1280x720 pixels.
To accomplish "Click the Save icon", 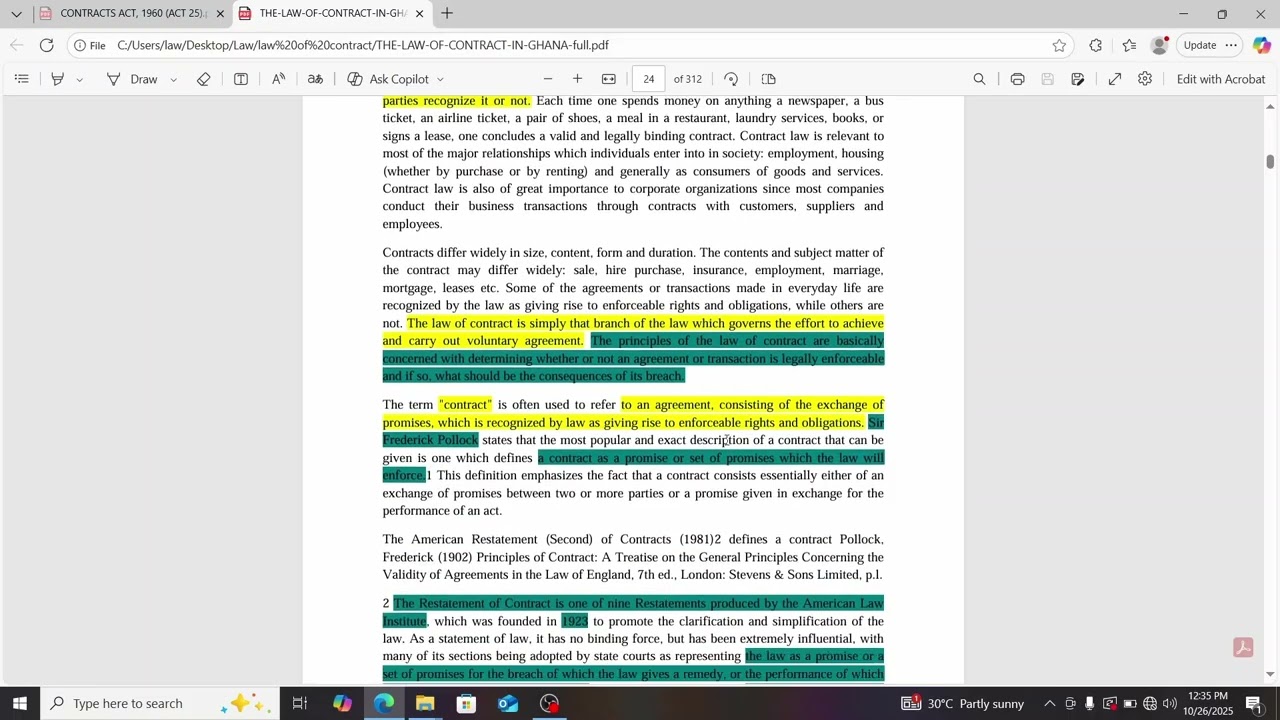I will click(x=1048, y=79).
